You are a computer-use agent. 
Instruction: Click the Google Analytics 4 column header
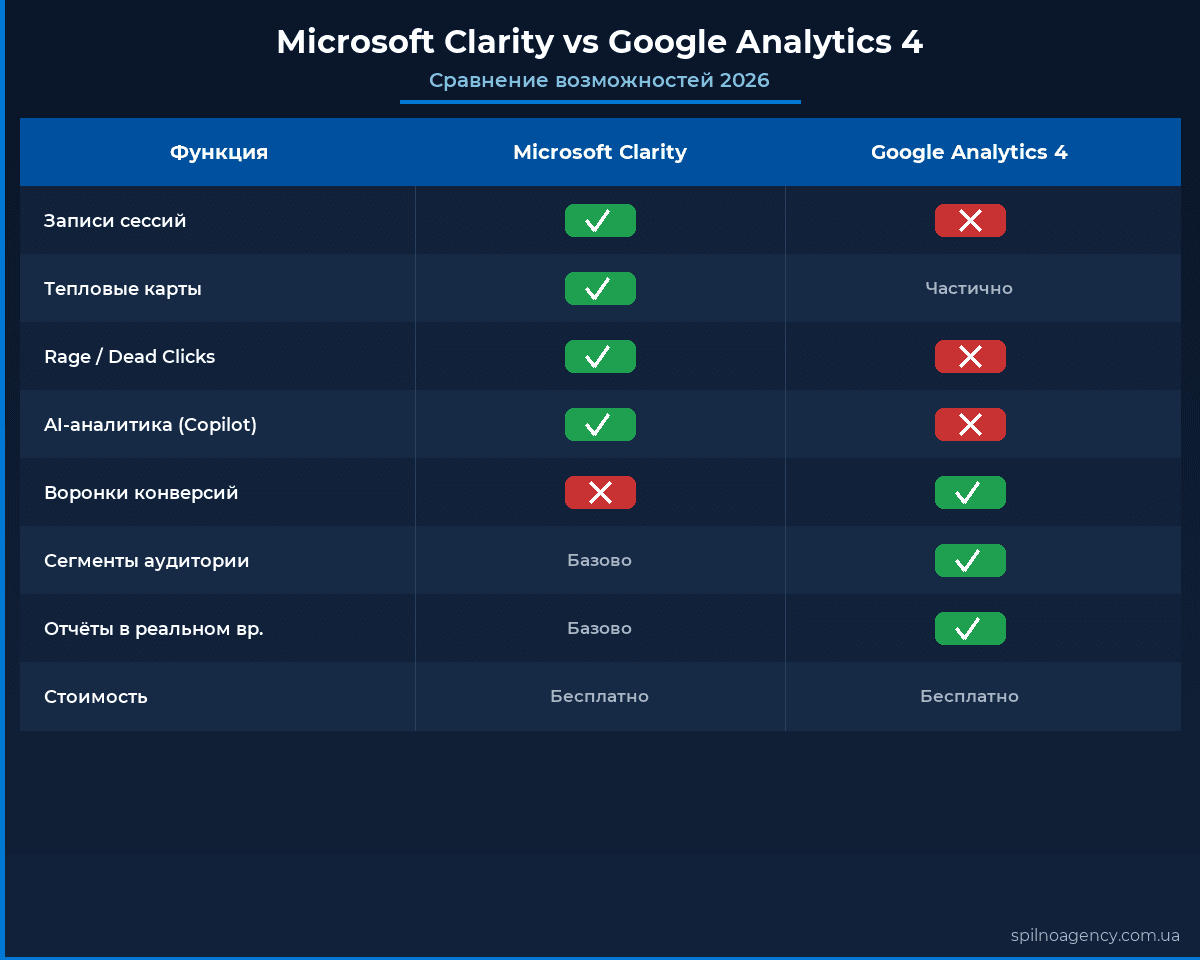coord(969,152)
